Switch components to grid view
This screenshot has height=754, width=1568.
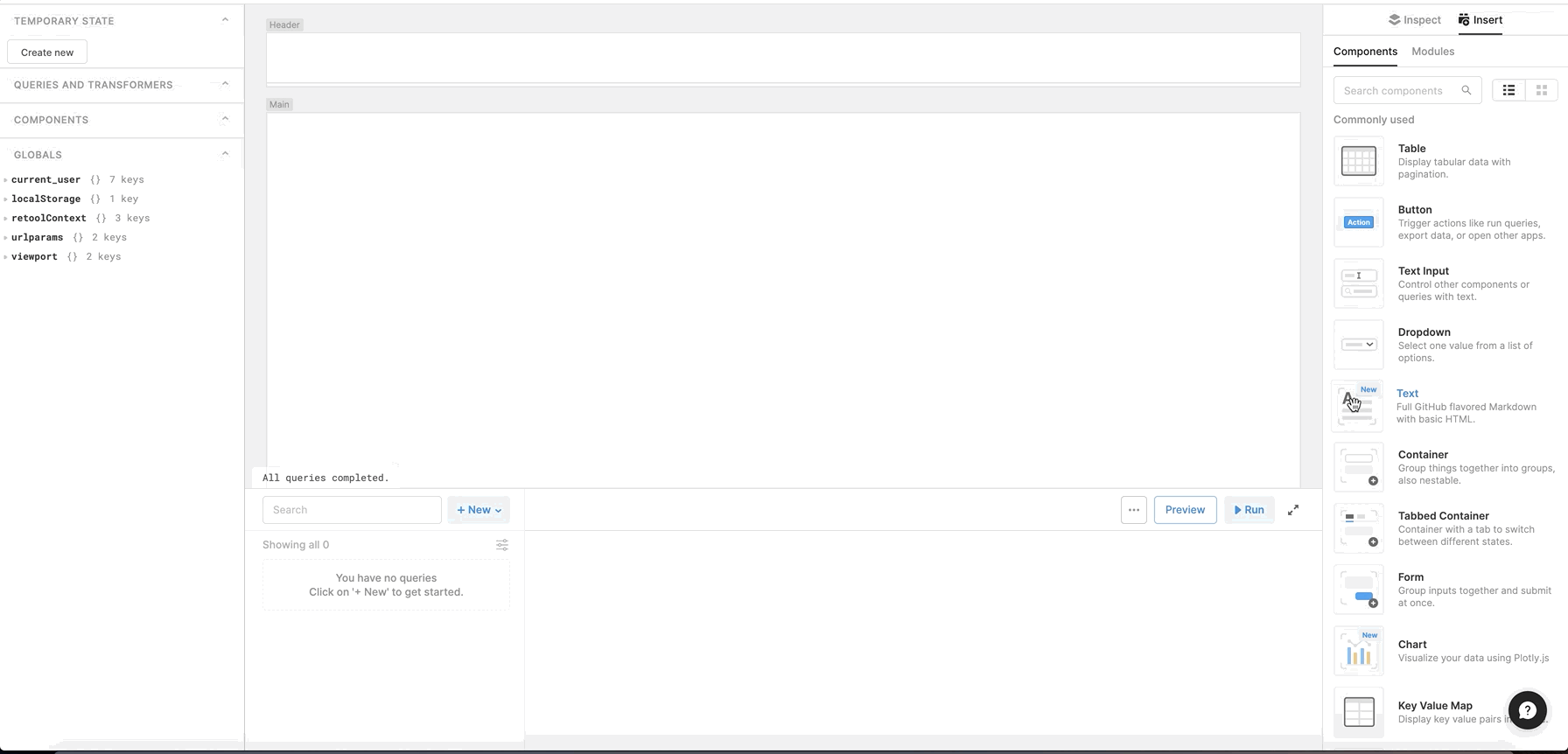pos(1542,90)
